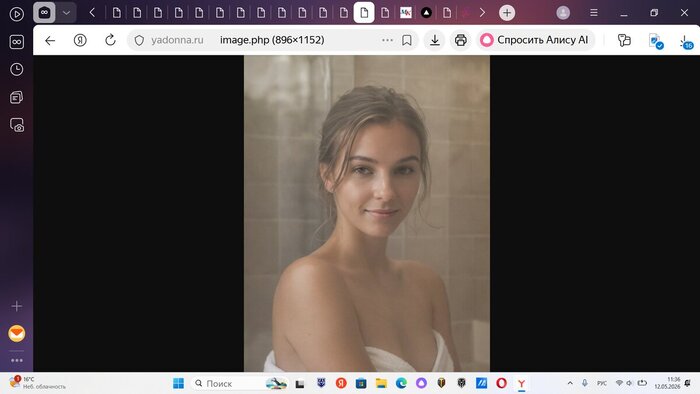Screen dimensions: 700x394
Task: Click the taskbar Поиск search box
Action: [239, 383]
